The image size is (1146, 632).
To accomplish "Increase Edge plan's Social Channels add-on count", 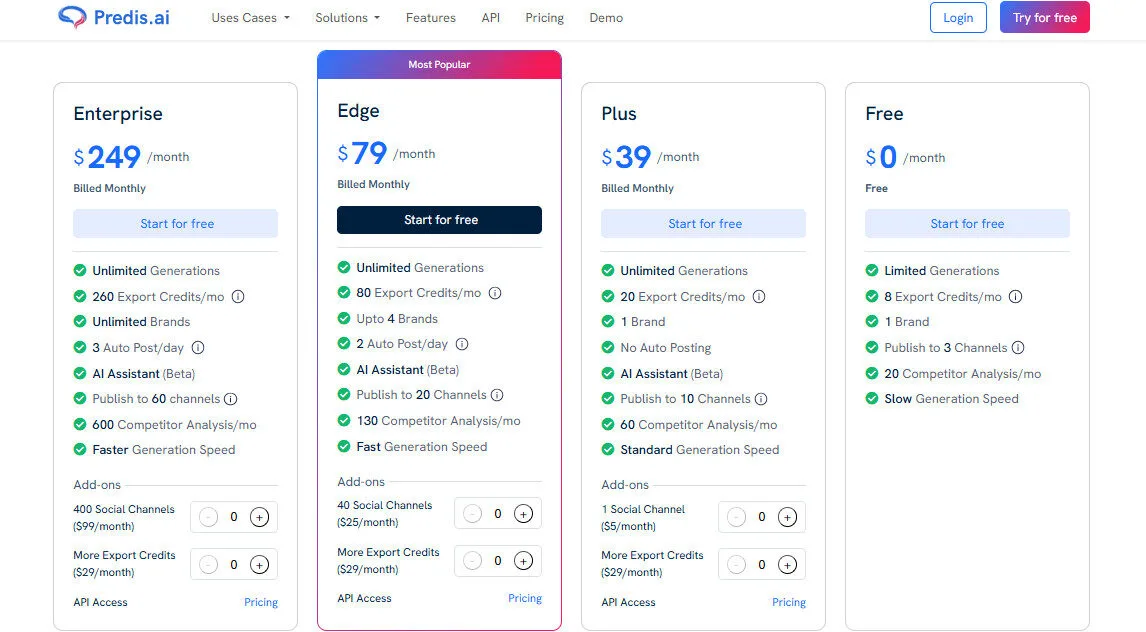I will tap(524, 513).
